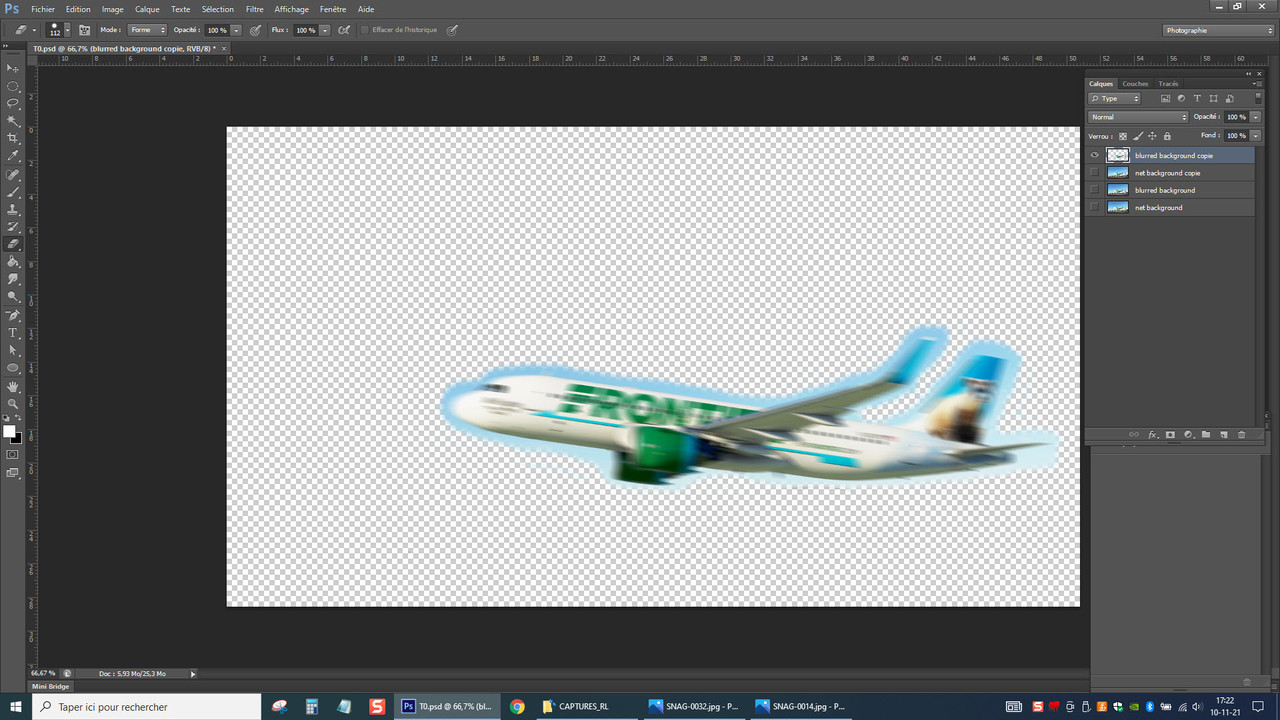Select the Eraser tool in toolbox
The width and height of the screenshot is (1280, 720).
pyautogui.click(x=13, y=244)
